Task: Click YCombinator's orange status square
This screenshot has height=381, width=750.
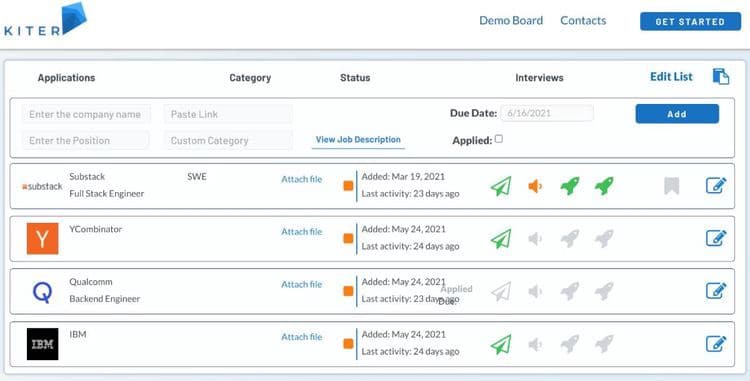Action: point(348,239)
